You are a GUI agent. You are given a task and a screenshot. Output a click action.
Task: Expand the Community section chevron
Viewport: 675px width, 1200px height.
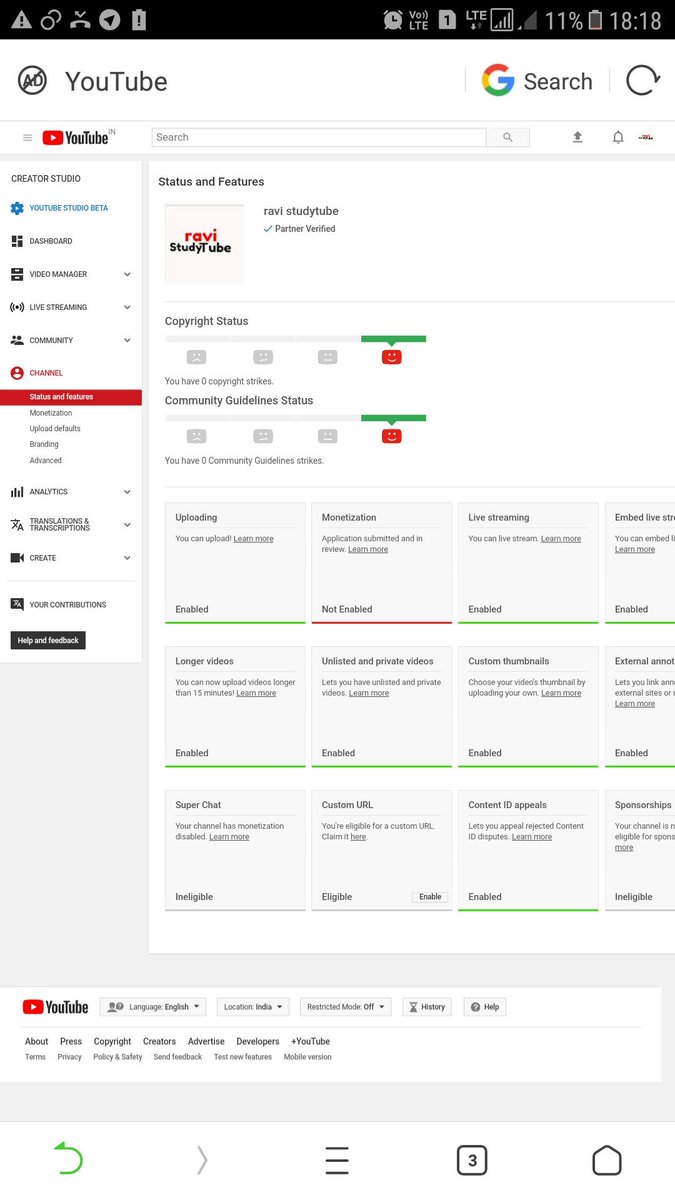point(127,340)
